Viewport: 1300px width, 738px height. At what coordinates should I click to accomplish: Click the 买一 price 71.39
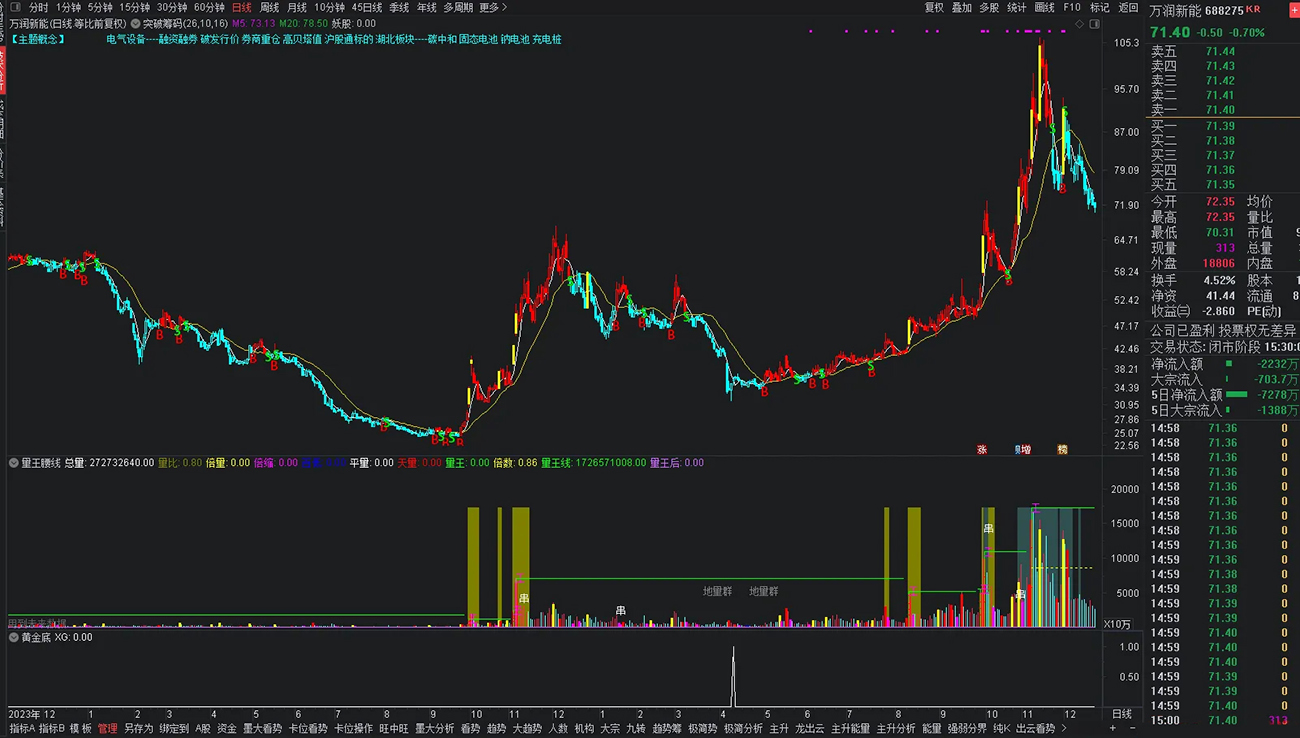[x=1220, y=126]
